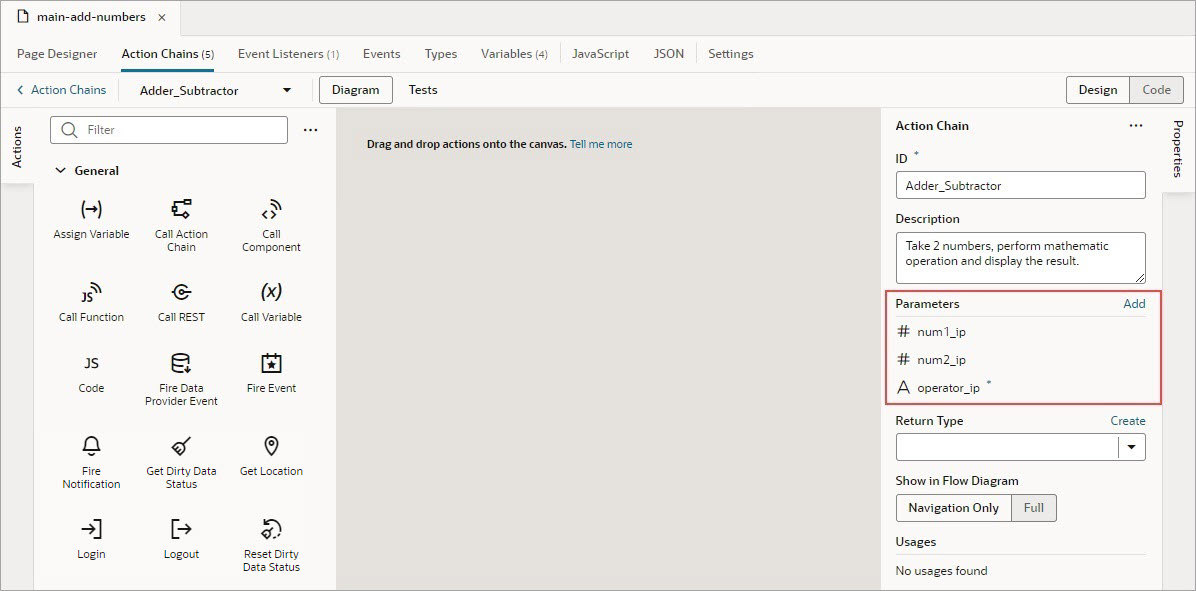Select the Fire Data Provider Event icon

[x=181, y=363]
